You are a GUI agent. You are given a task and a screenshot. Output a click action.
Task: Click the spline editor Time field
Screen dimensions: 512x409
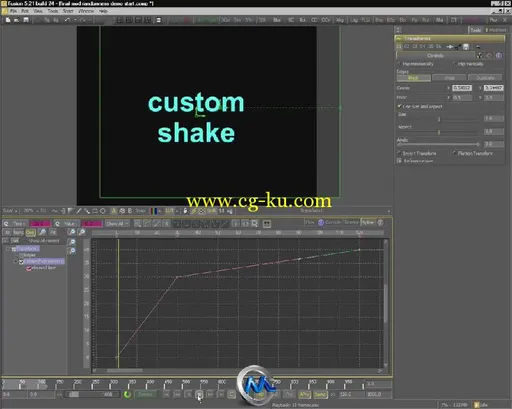40,224
